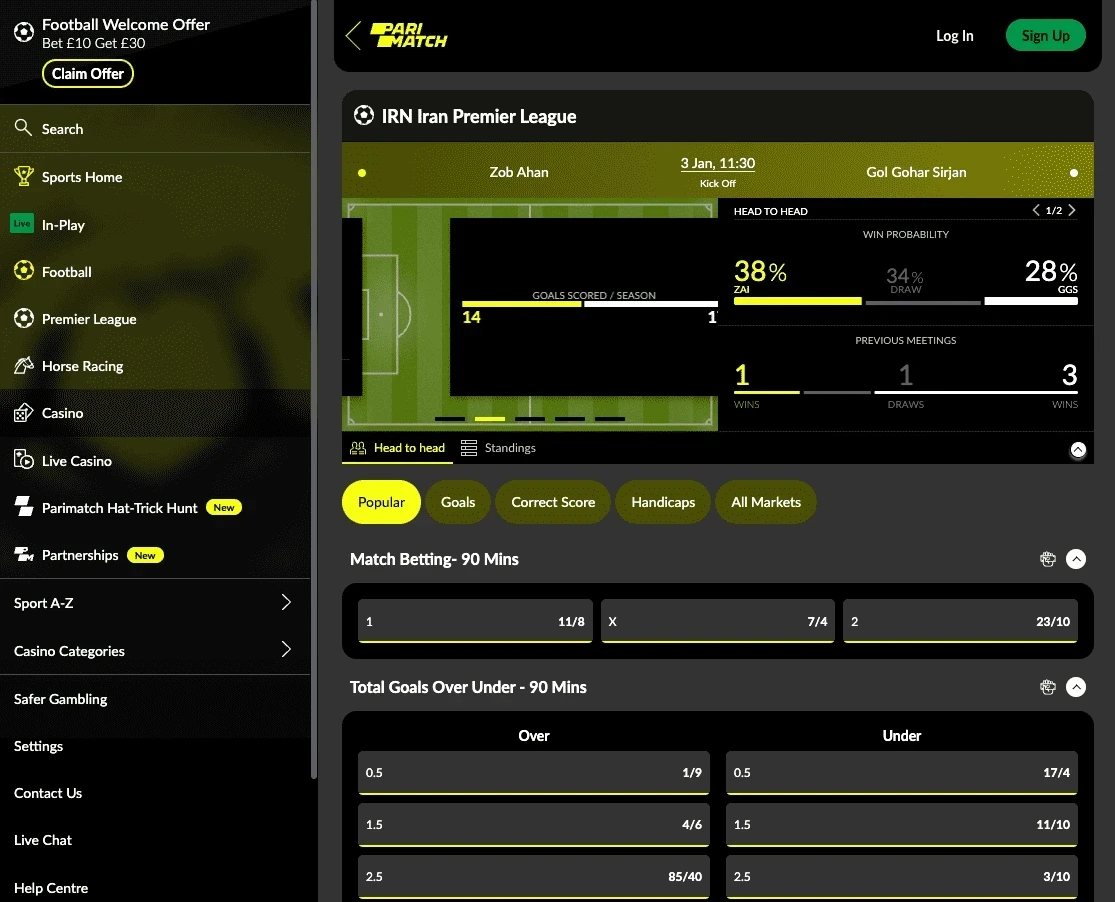Open Live Chat

43,840
